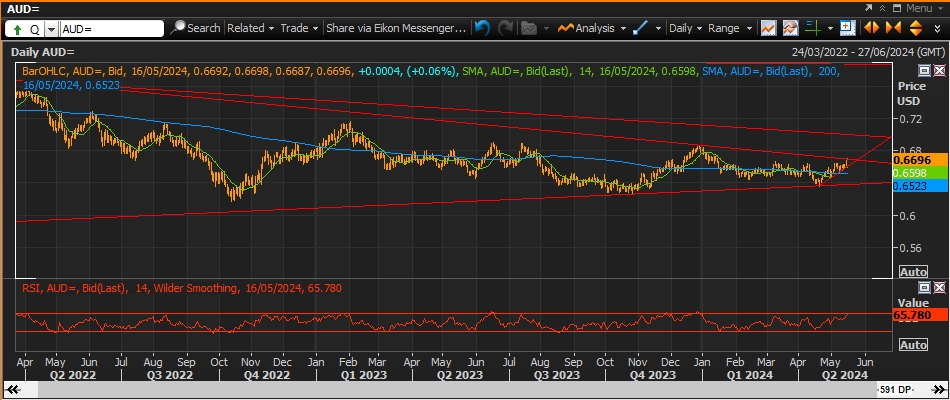Image resolution: width=950 pixels, height=400 pixels.
Task: Click the 24/03/2022 - 27/06/2024 date range
Action: (x=868, y=52)
